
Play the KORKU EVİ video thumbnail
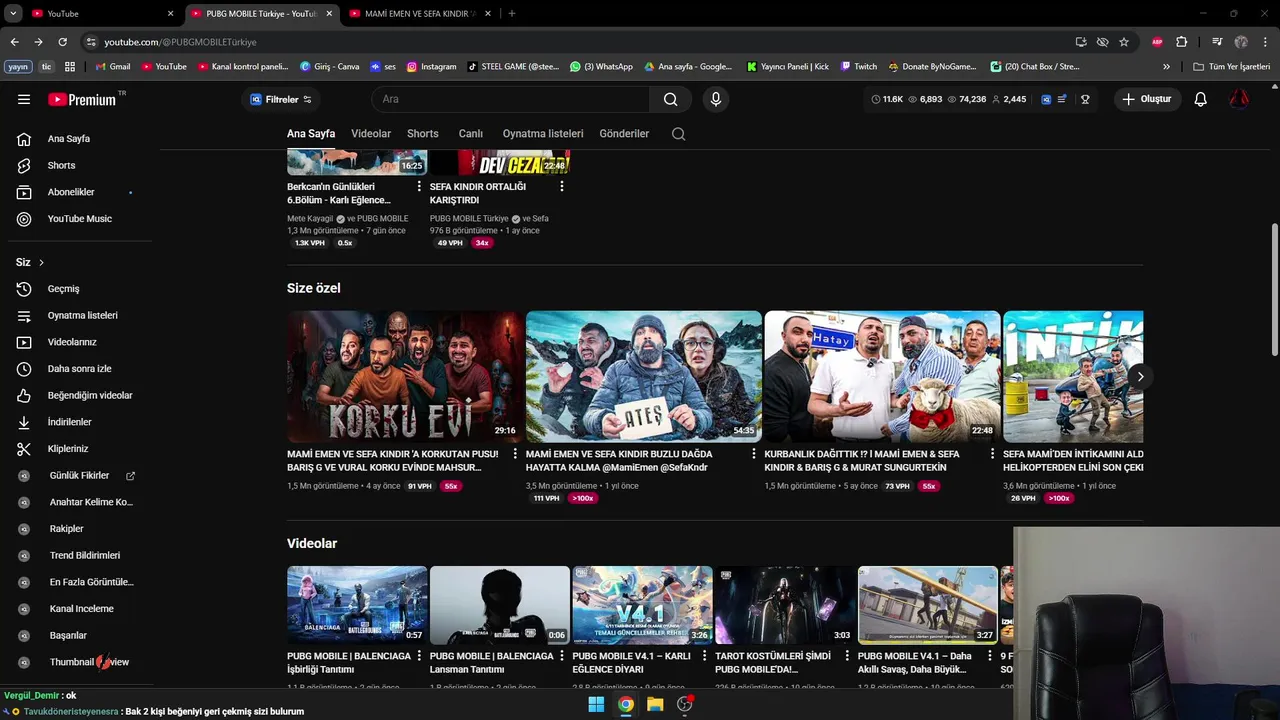click(405, 376)
